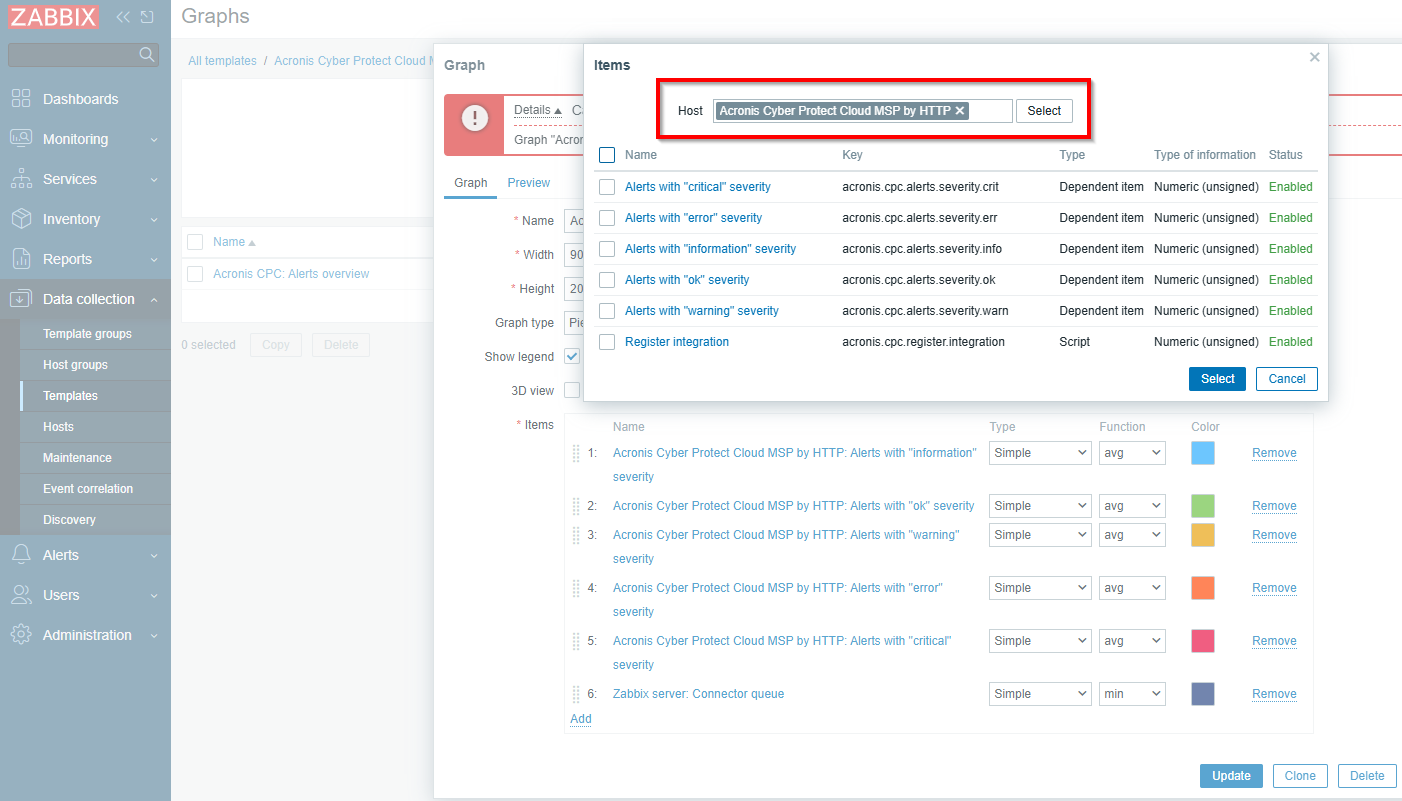1402x801 pixels.
Task: Check Alerts with "error" severity item
Action: point(607,218)
